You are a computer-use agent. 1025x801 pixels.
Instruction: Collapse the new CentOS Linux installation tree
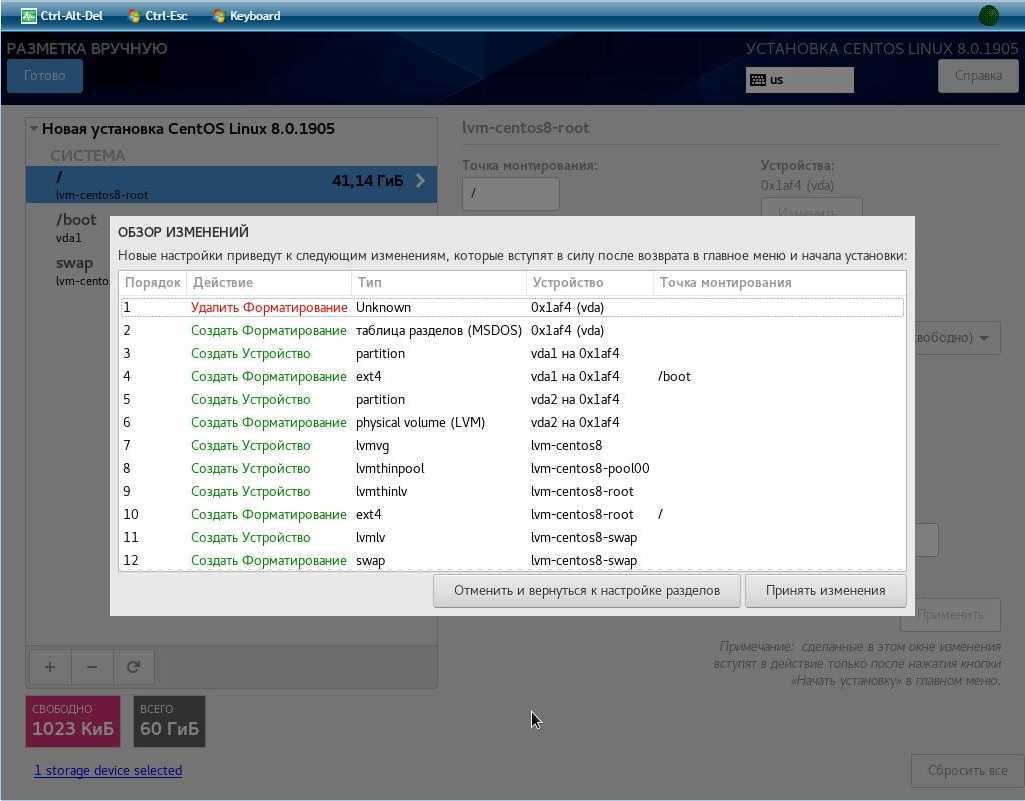(34, 129)
